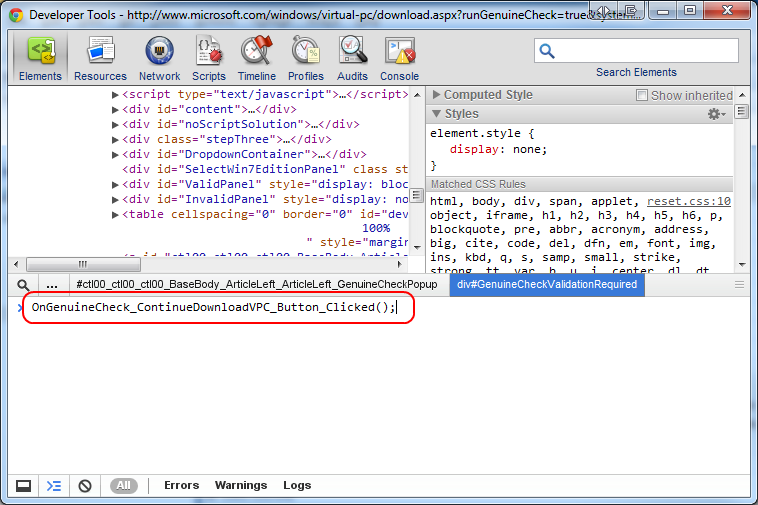Open the Network panel
Screen dimensions: 758x505
coord(160,58)
